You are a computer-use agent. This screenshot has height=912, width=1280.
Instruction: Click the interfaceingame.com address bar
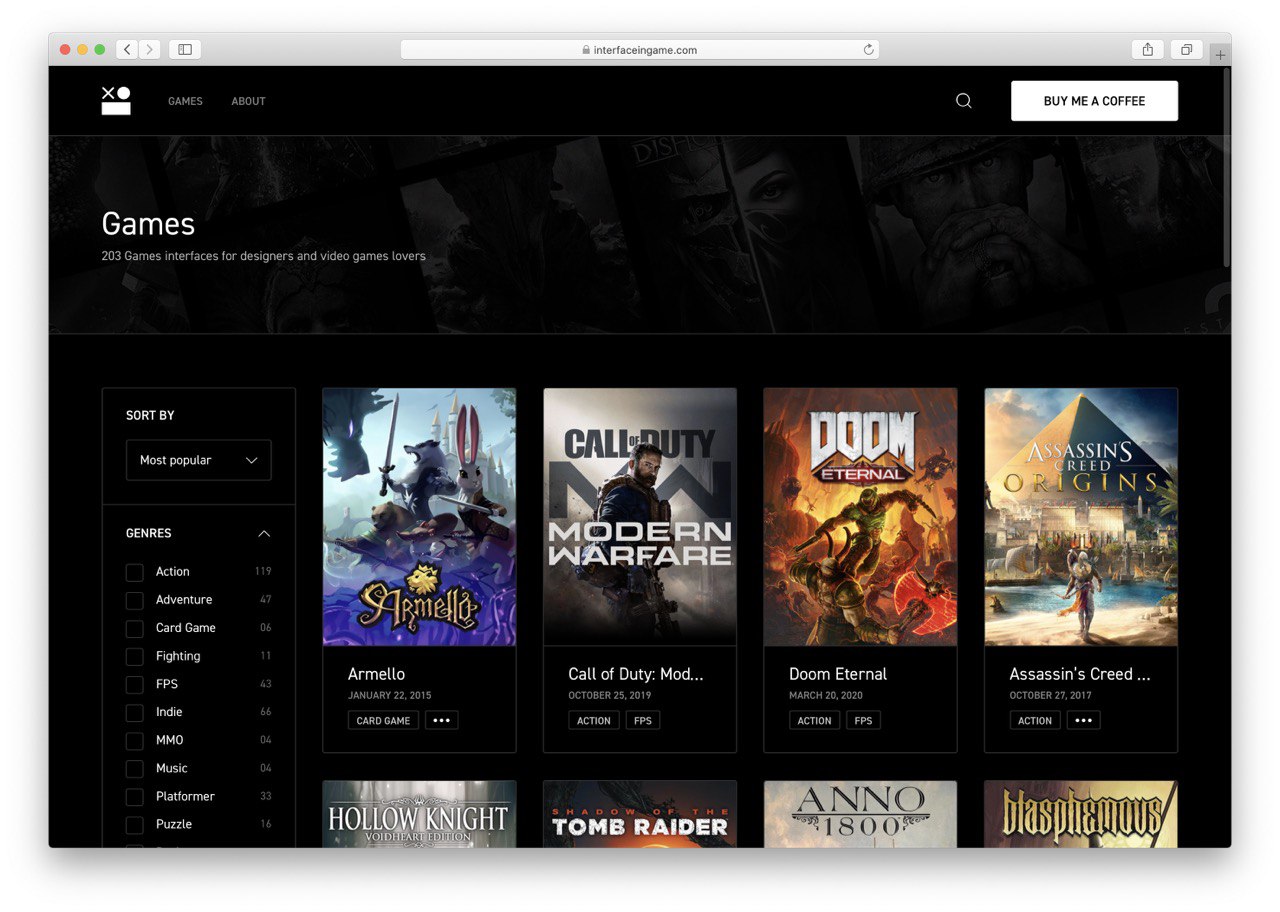(x=640, y=49)
